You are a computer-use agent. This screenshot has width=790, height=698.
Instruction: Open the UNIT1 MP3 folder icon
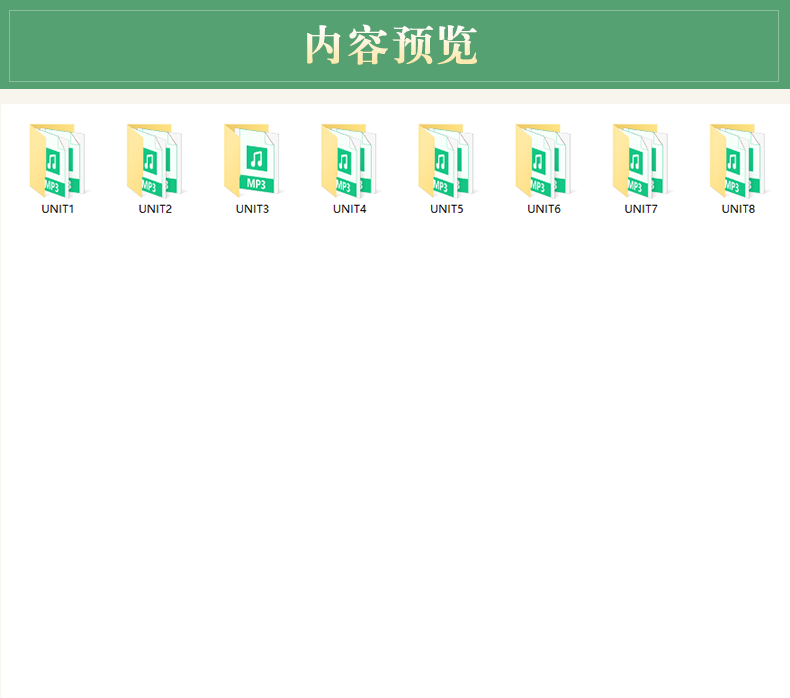click(57, 161)
